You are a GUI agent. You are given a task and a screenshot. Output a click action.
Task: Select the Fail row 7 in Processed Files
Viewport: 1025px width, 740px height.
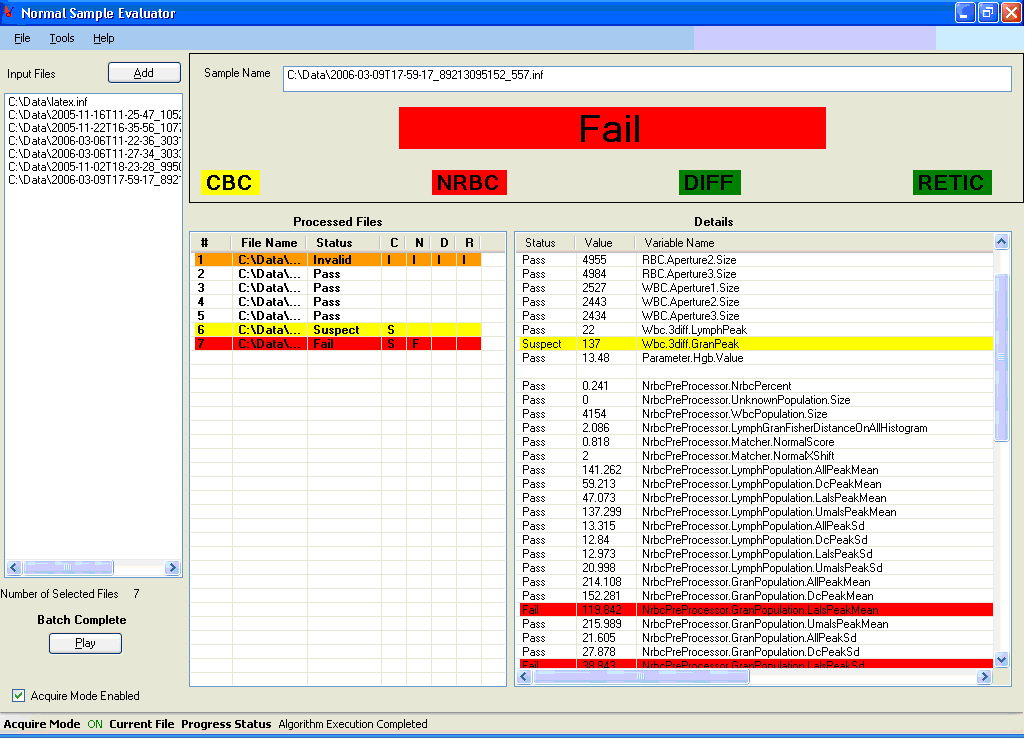[336, 344]
